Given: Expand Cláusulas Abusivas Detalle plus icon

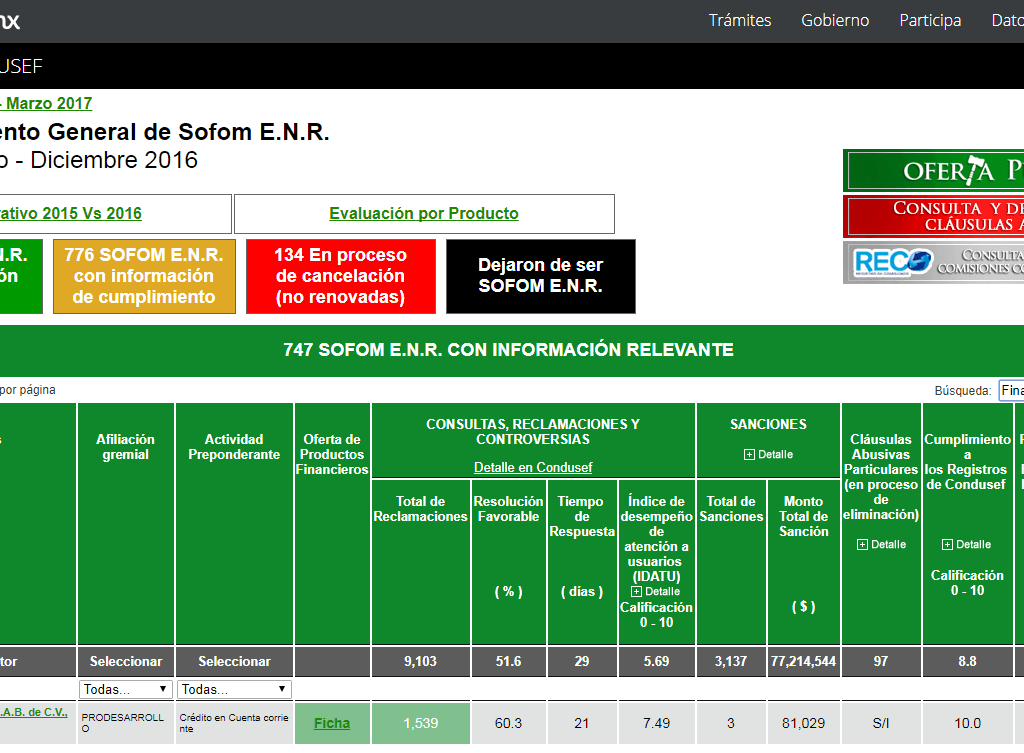Looking at the screenshot, I should (x=862, y=545).
